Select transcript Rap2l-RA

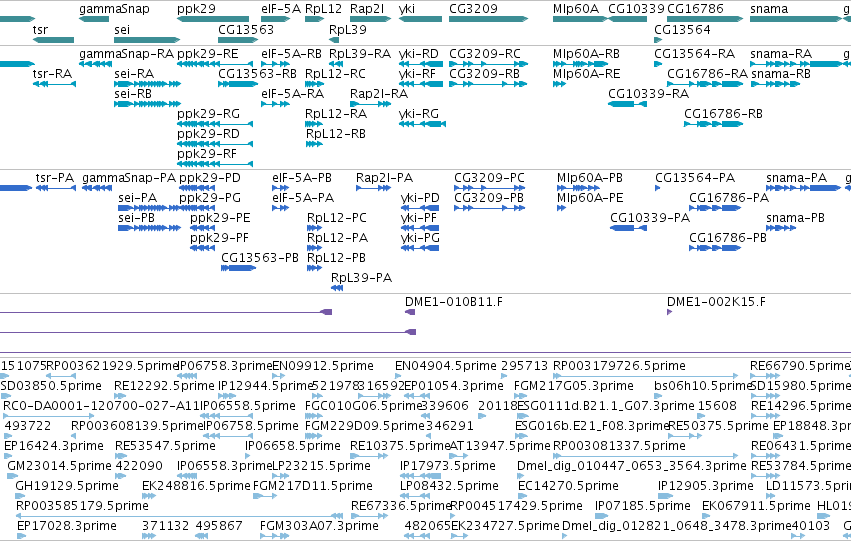pos(379,94)
